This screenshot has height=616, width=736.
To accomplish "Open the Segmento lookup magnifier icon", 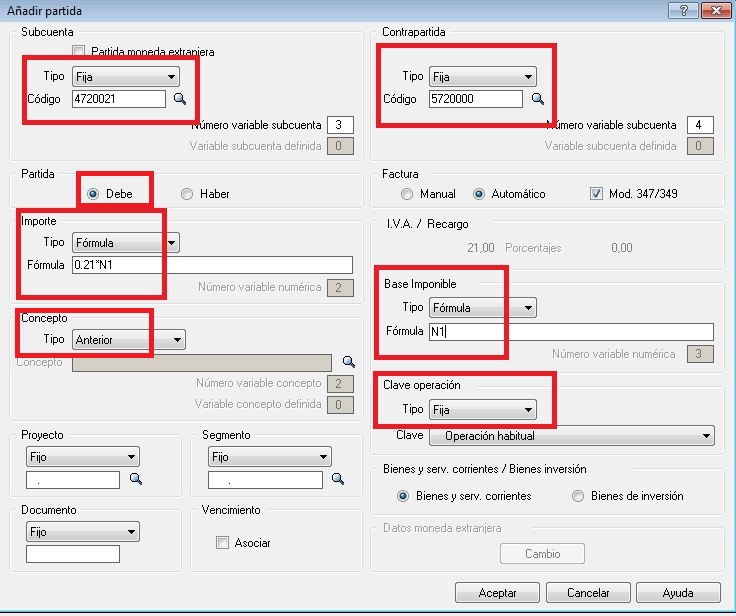I will [x=338, y=480].
